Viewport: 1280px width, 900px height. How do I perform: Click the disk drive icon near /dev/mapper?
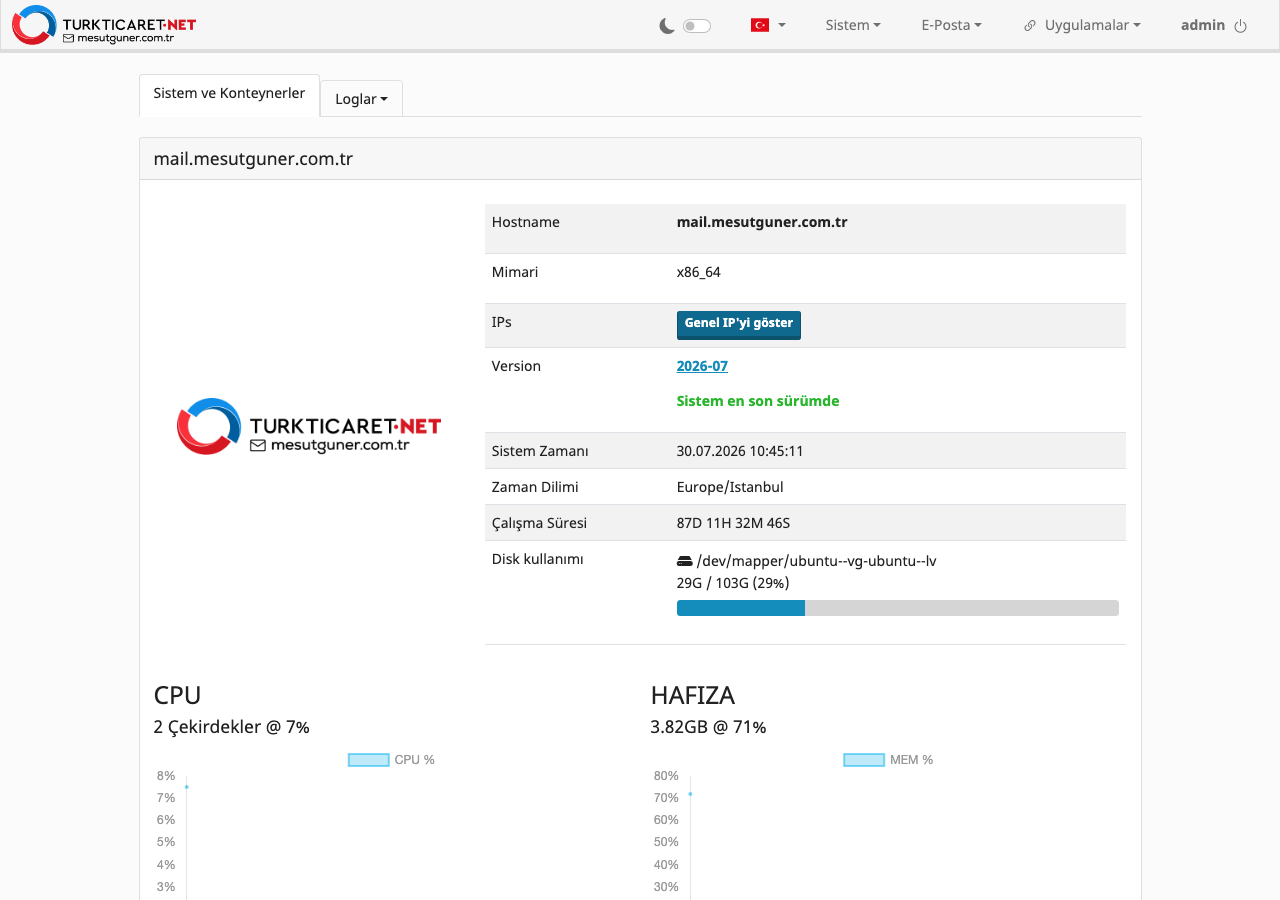(685, 561)
